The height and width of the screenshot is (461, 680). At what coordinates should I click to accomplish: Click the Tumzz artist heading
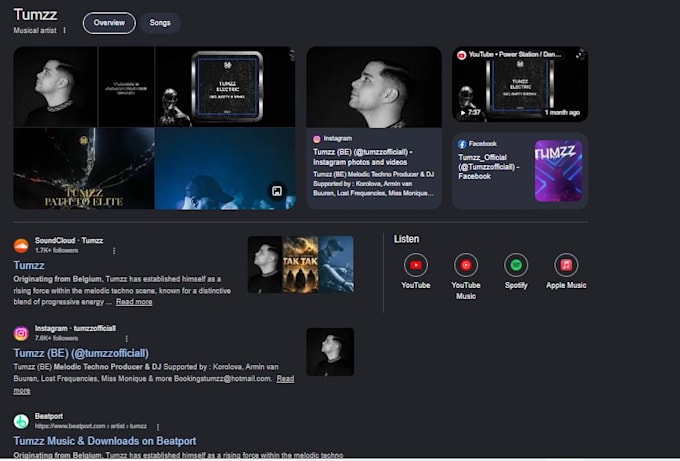36,15
